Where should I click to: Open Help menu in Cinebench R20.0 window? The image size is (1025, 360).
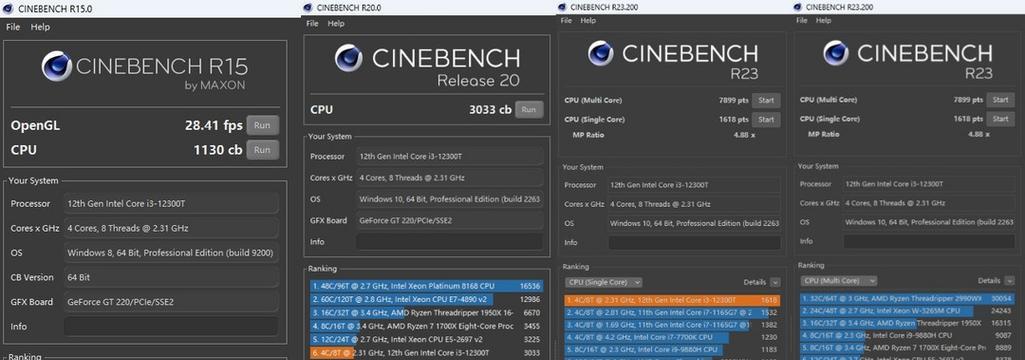point(336,24)
